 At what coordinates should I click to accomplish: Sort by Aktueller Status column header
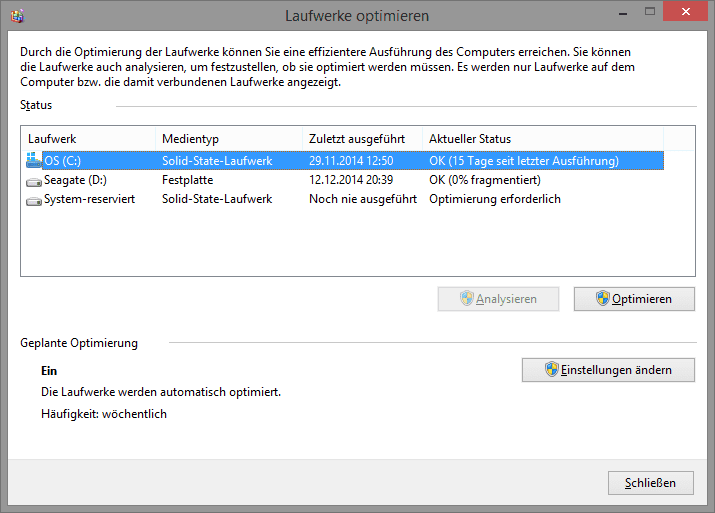(543, 139)
